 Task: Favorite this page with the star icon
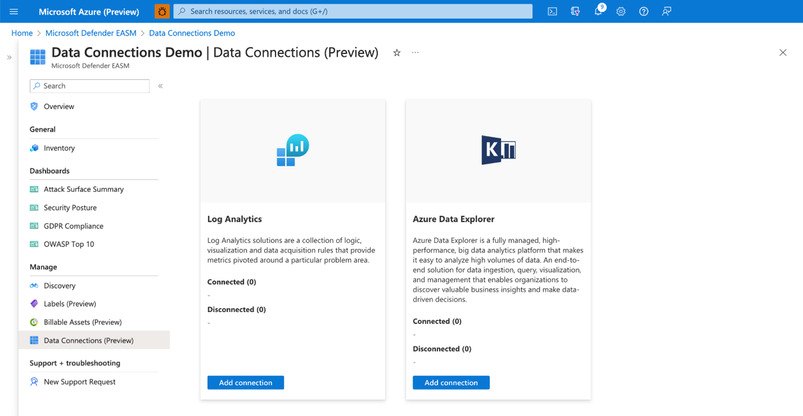coord(396,53)
